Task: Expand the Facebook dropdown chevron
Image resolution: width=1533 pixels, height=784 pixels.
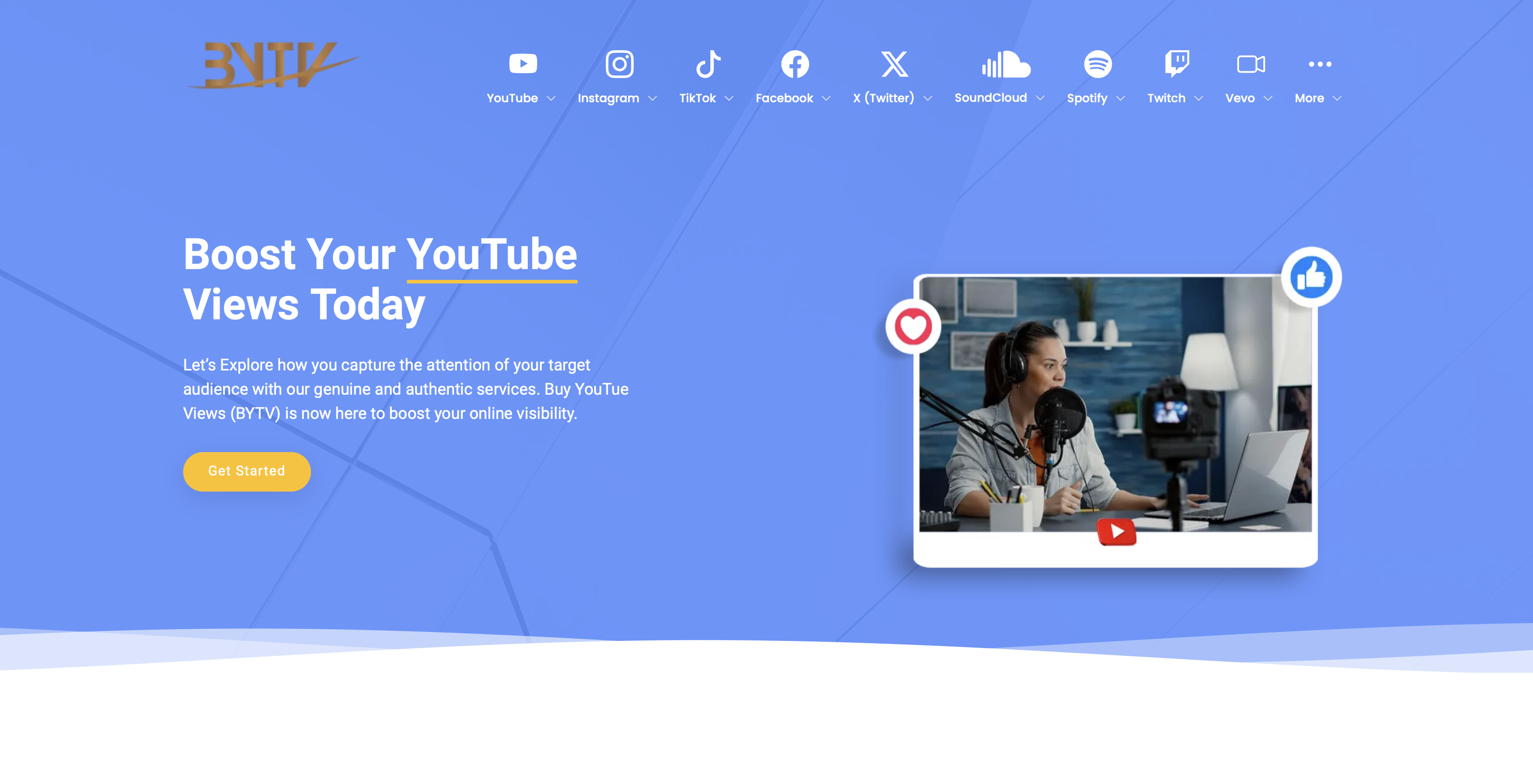Action: coord(826,98)
